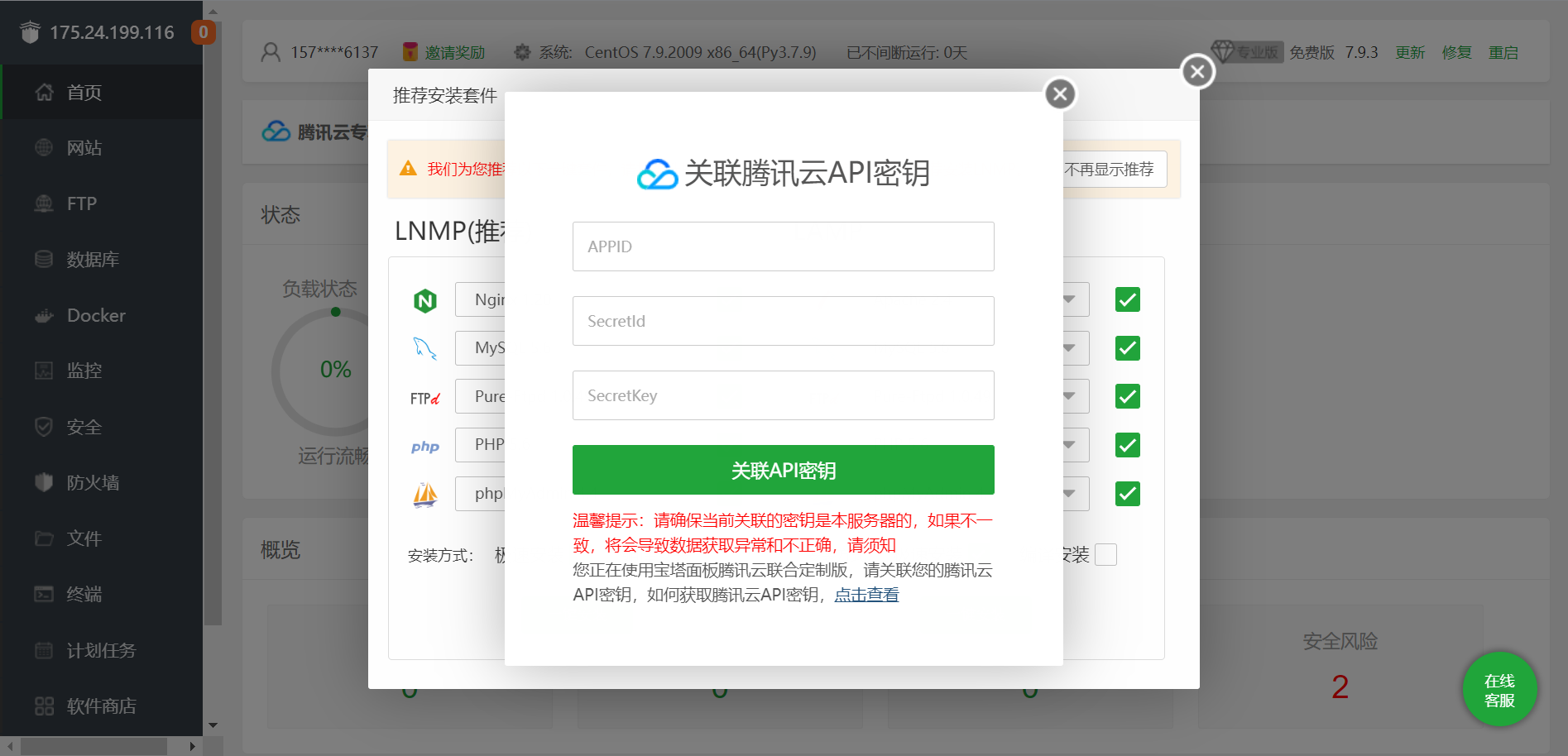The image size is (1568, 756).
Task: Click the php logo icon
Action: coord(425,447)
